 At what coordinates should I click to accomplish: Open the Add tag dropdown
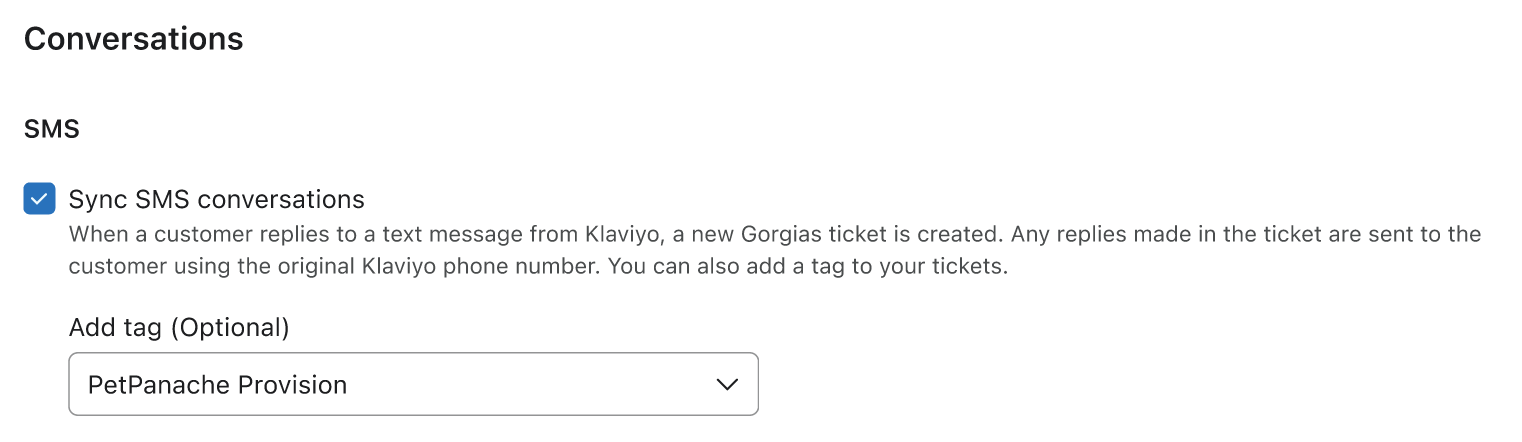[x=413, y=384]
